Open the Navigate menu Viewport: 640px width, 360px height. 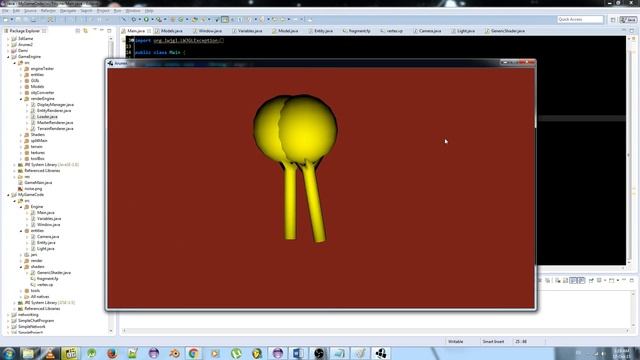(x=68, y=11)
